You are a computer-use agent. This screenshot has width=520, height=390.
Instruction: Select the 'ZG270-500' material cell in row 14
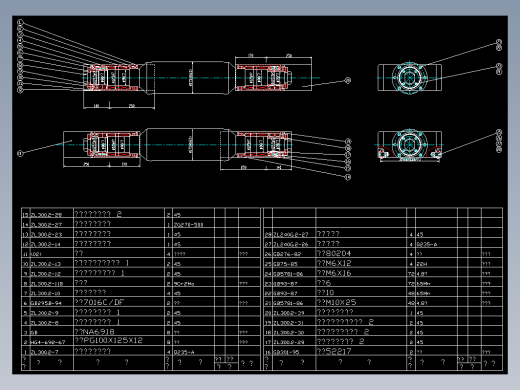pyautogui.click(x=188, y=225)
